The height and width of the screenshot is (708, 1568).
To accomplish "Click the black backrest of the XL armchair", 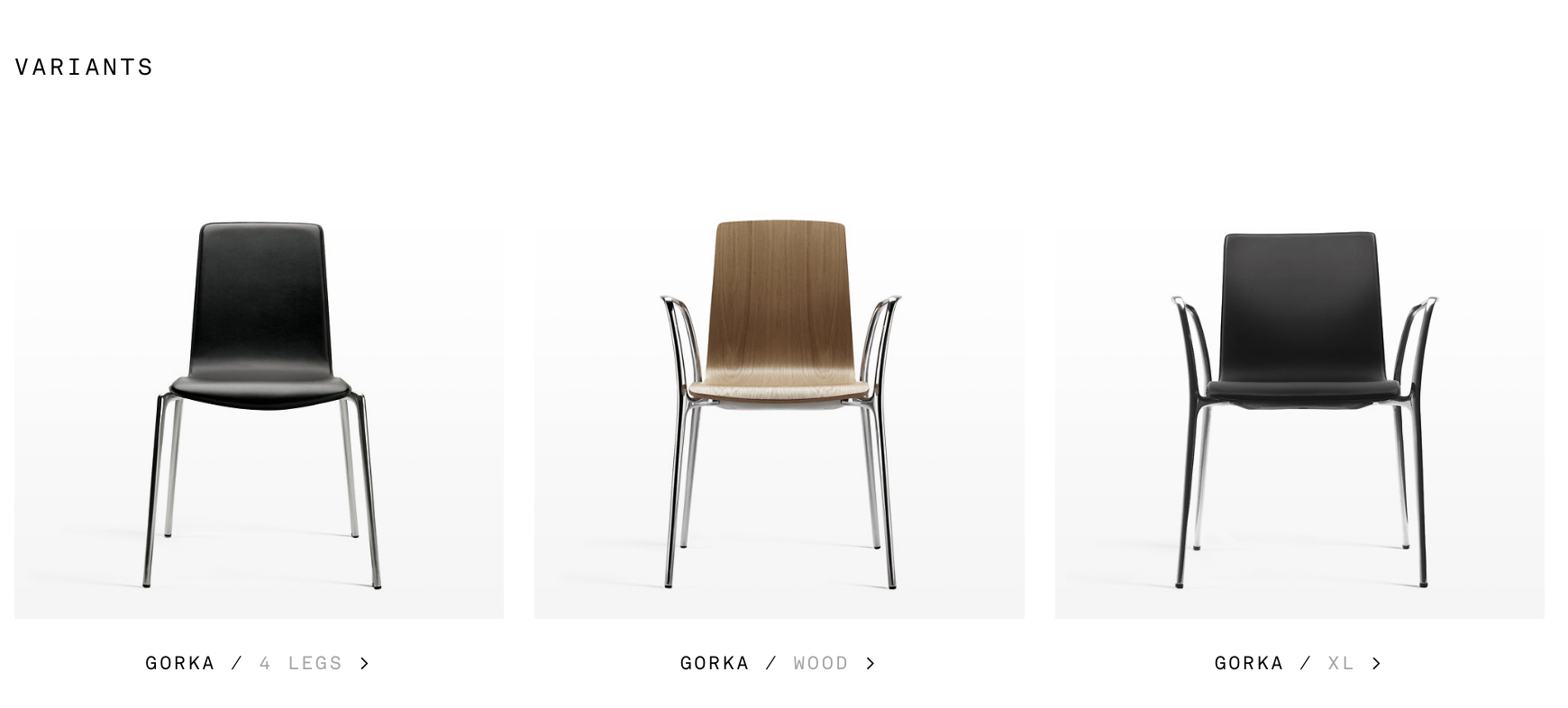I will [1299, 306].
